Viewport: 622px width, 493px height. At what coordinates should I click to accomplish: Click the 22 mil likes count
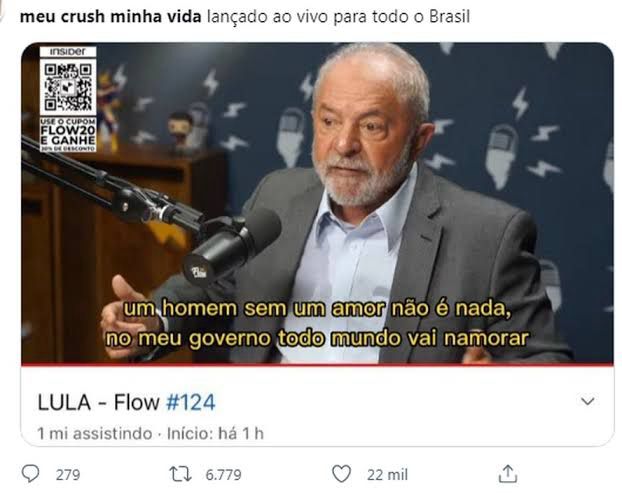tap(387, 475)
